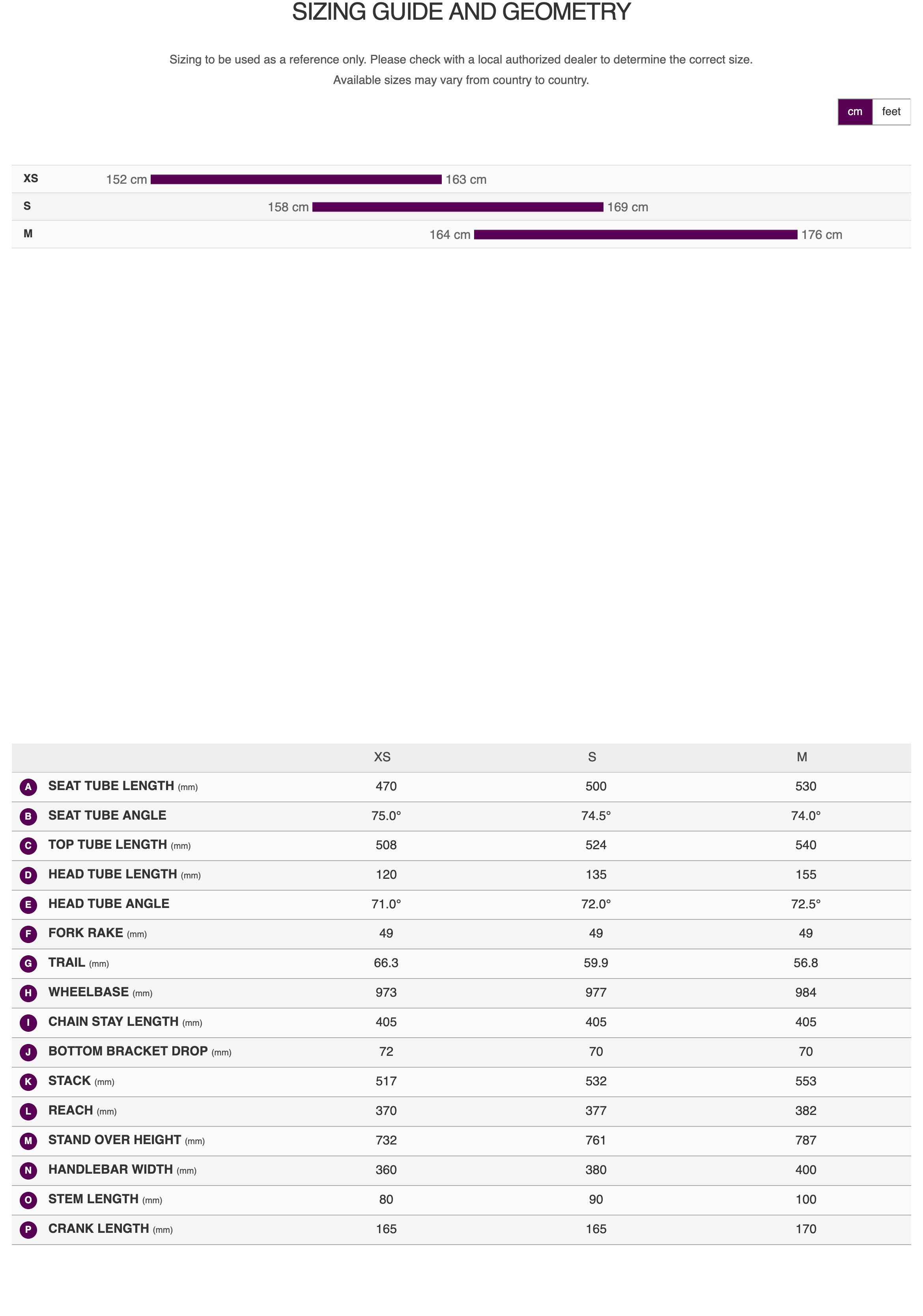
Task: Click the BOTTOM BRACKET DROP row label
Action: click(128, 1051)
